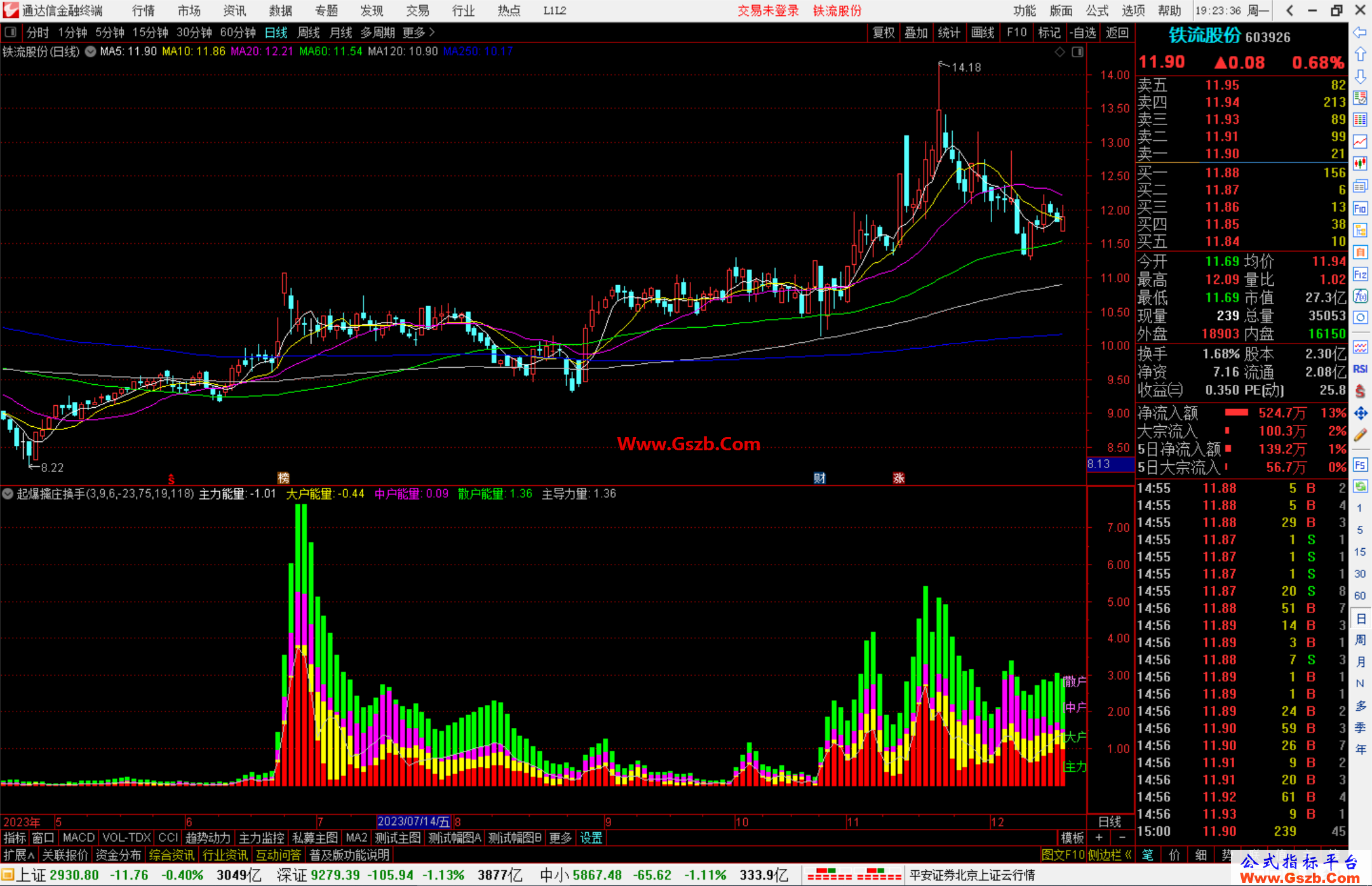This screenshot has height=886, width=1372.
Task: Switch to 5 minute period in sidebar
Action: (1359, 530)
